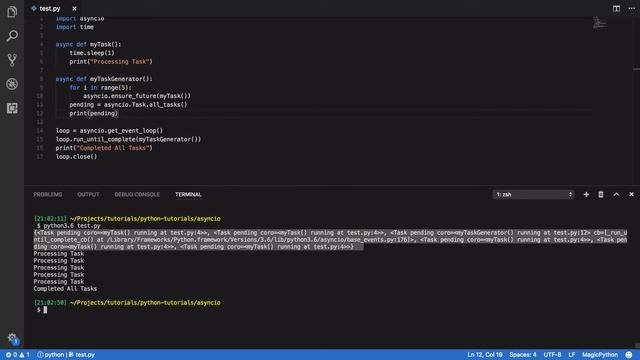Screen dimensions: 640x360
Task: Open the Manage gear settings icon
Action: point(12,338)
